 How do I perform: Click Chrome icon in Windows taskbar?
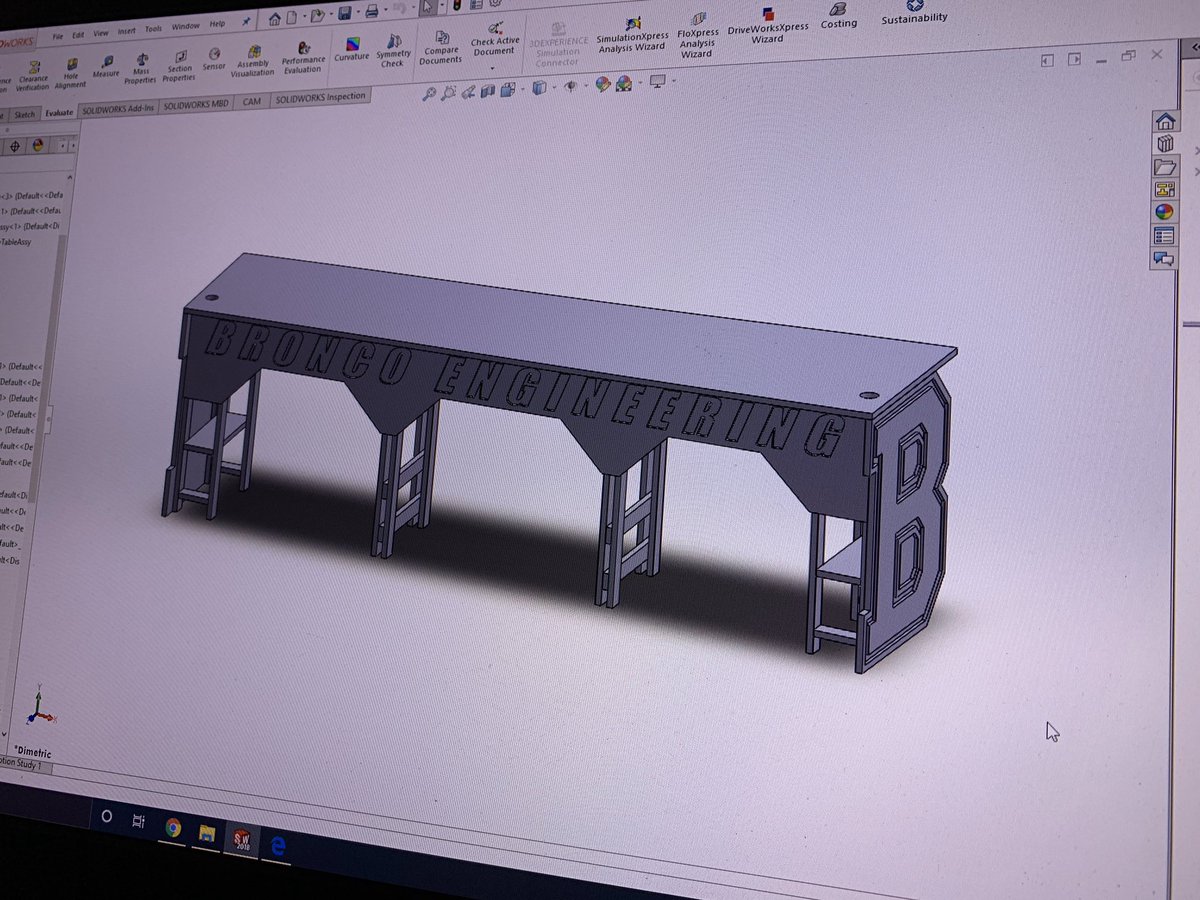pyautogui.click(x=172, y=827)
